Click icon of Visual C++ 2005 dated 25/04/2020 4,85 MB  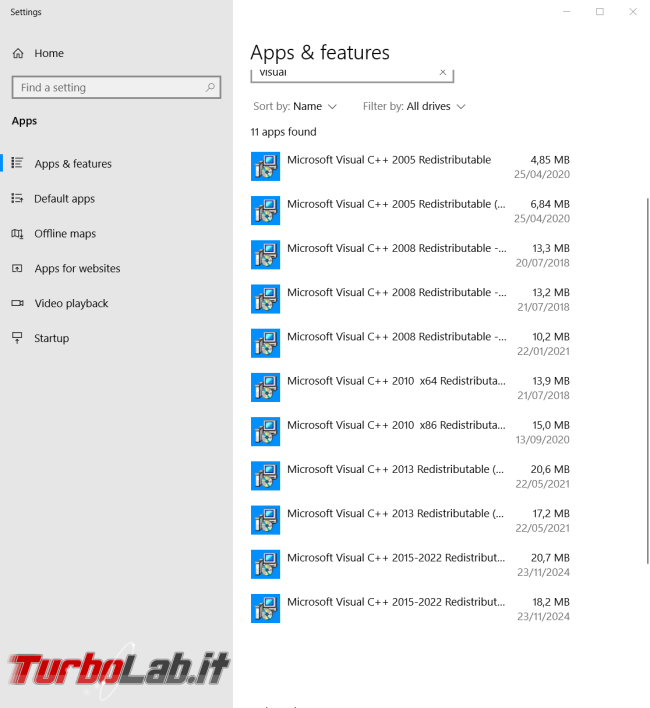265,166
